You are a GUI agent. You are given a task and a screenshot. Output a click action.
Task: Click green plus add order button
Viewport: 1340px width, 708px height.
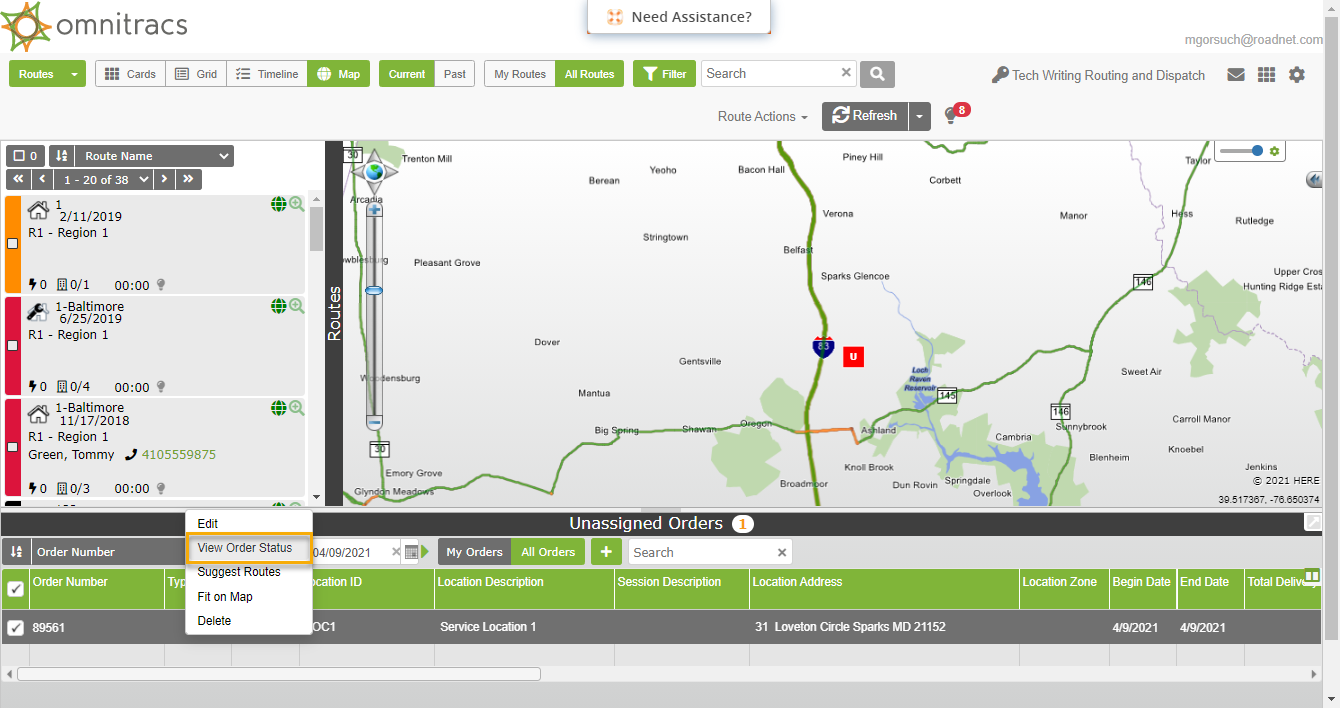605,552
